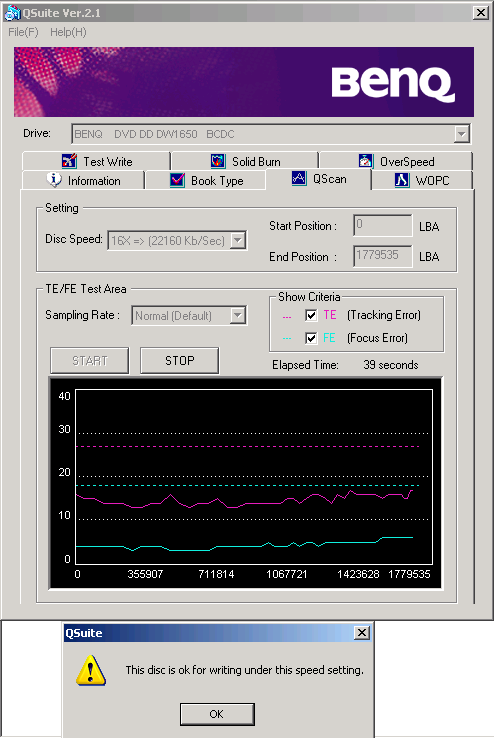Click the Information tab icon
Screen dimensions: 494x738
[x=54, y=180]
